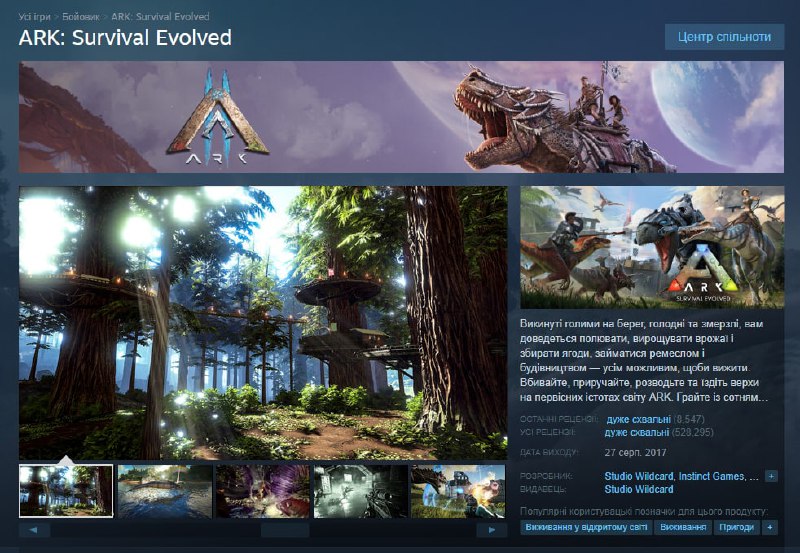Click the screenshot carousel scrollbar handle
The image size is (800, 553).
tap(285, 530)
